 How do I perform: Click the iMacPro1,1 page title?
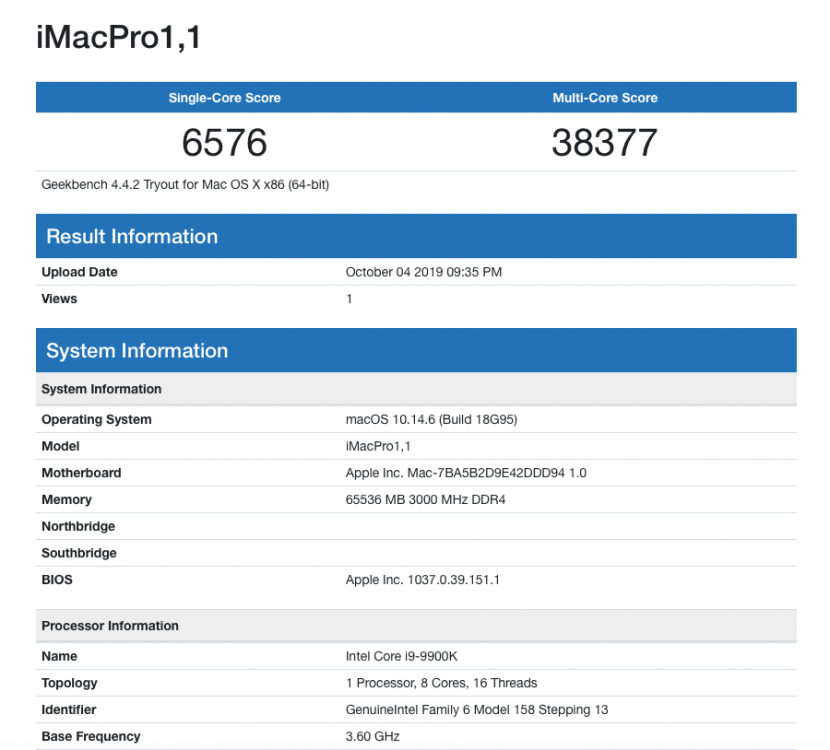click(x=119, y=38)
